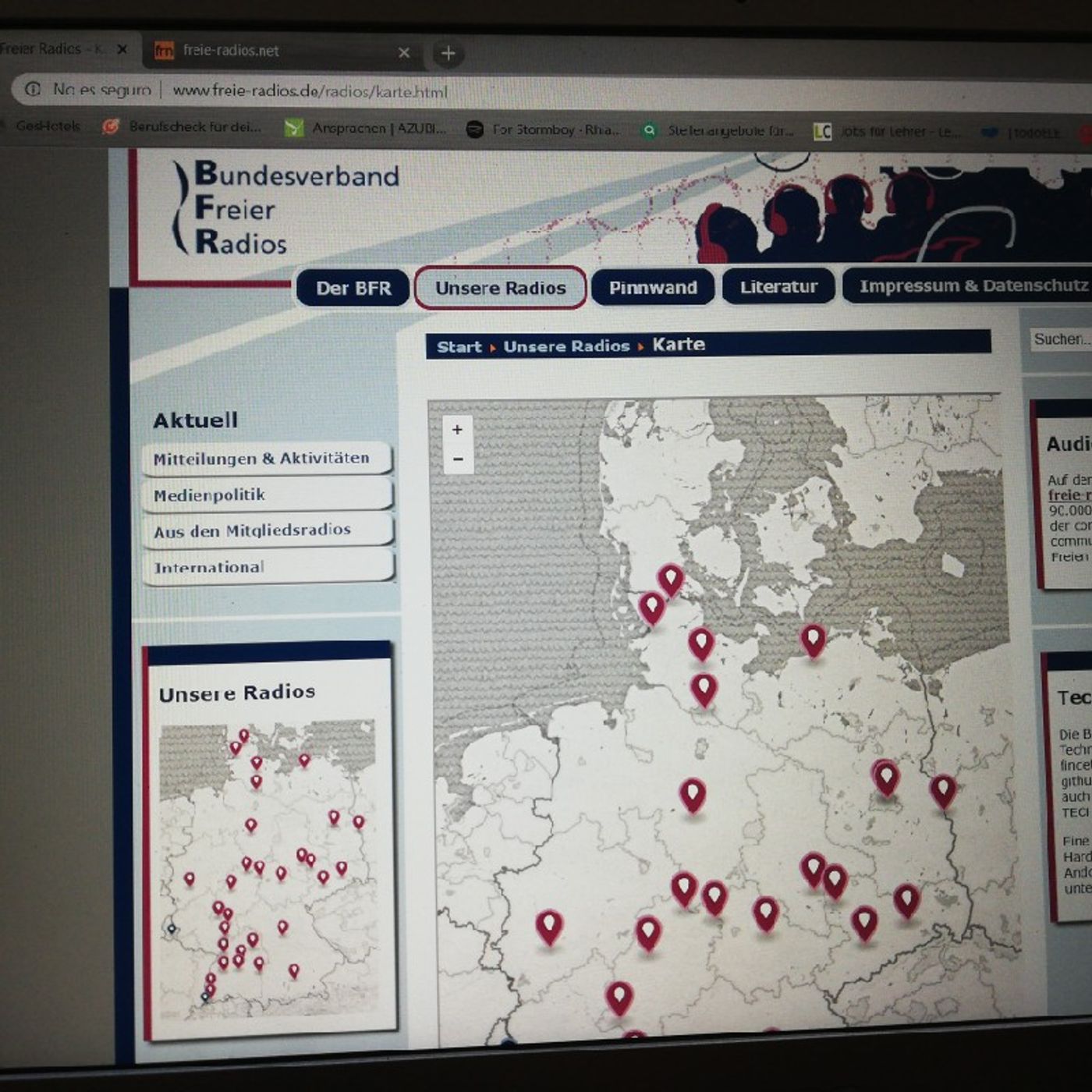Viewport: 1092px width, 1092px height.
Task: Open Impressum & Datenschutz menu
Action: coord(967,285)
